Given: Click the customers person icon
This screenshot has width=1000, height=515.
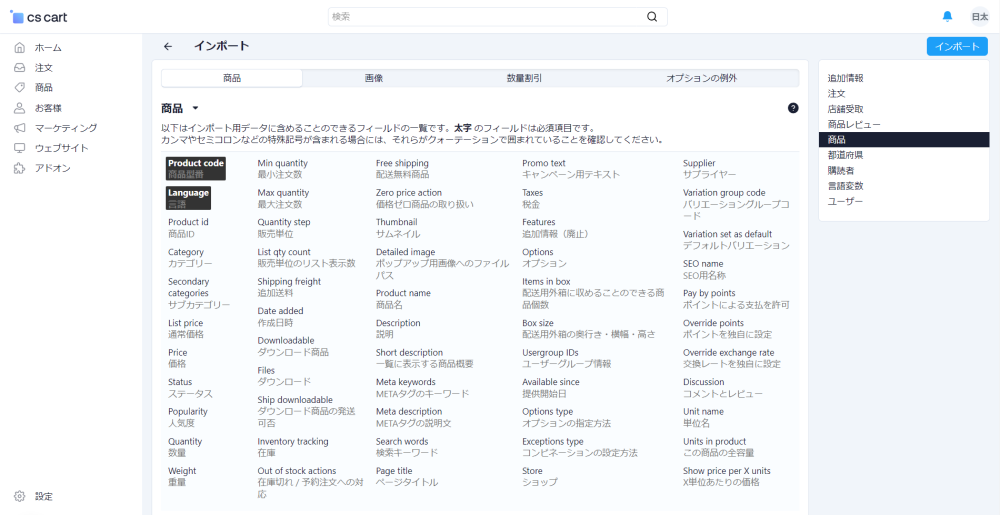Looking at the screenshot, I should tap(20, 108).
